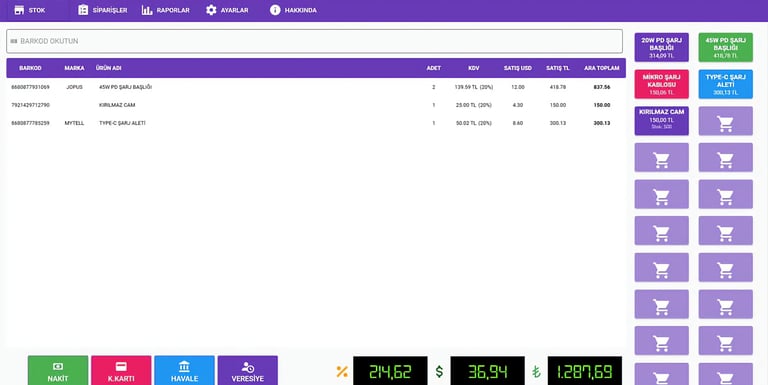Click the 12.00 USD price cell
This screenshot has width=768, height=385.
(x=518, y=87)
